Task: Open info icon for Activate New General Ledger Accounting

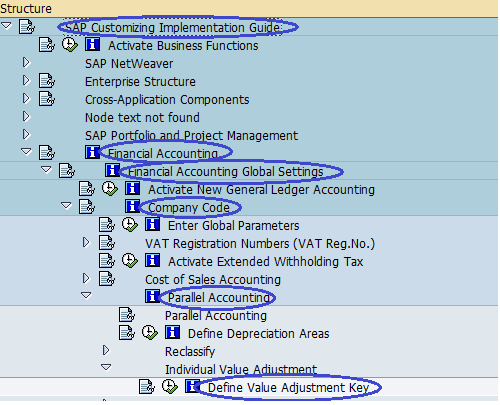Action: (x=132, y=188)
